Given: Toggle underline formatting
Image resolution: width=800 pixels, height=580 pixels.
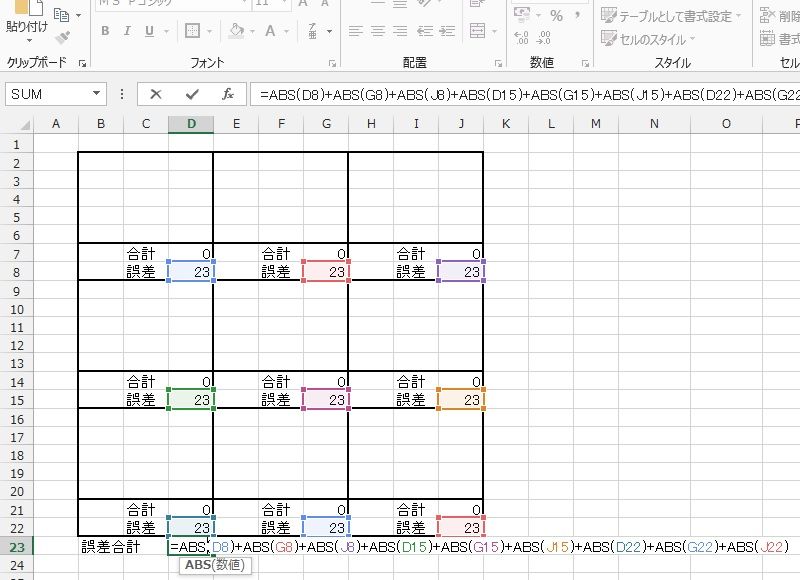Looking at the screenshot, I should pos(148,31).
